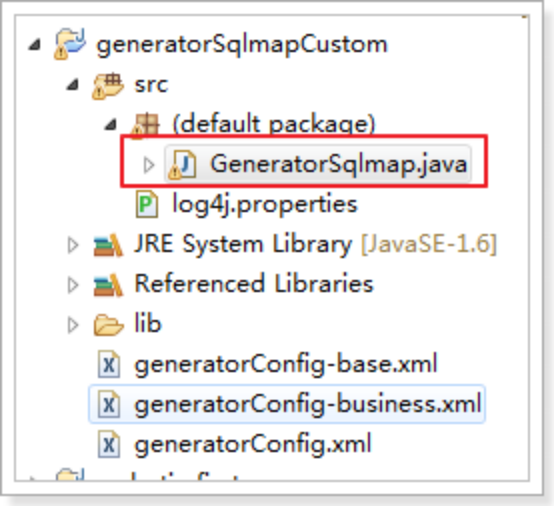This screenshot has width=554, height=506.
Task: Collapse the generatorSqlmapCustom project node
Action: (35, 45)
